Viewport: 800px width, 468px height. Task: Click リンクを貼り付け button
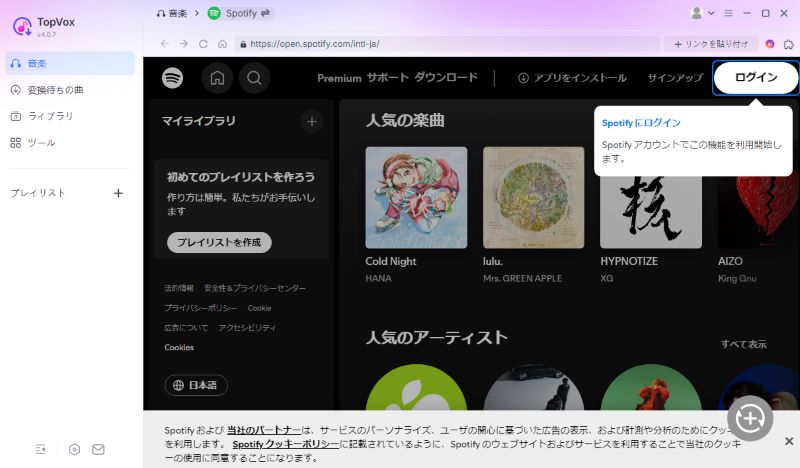[711, 44]
